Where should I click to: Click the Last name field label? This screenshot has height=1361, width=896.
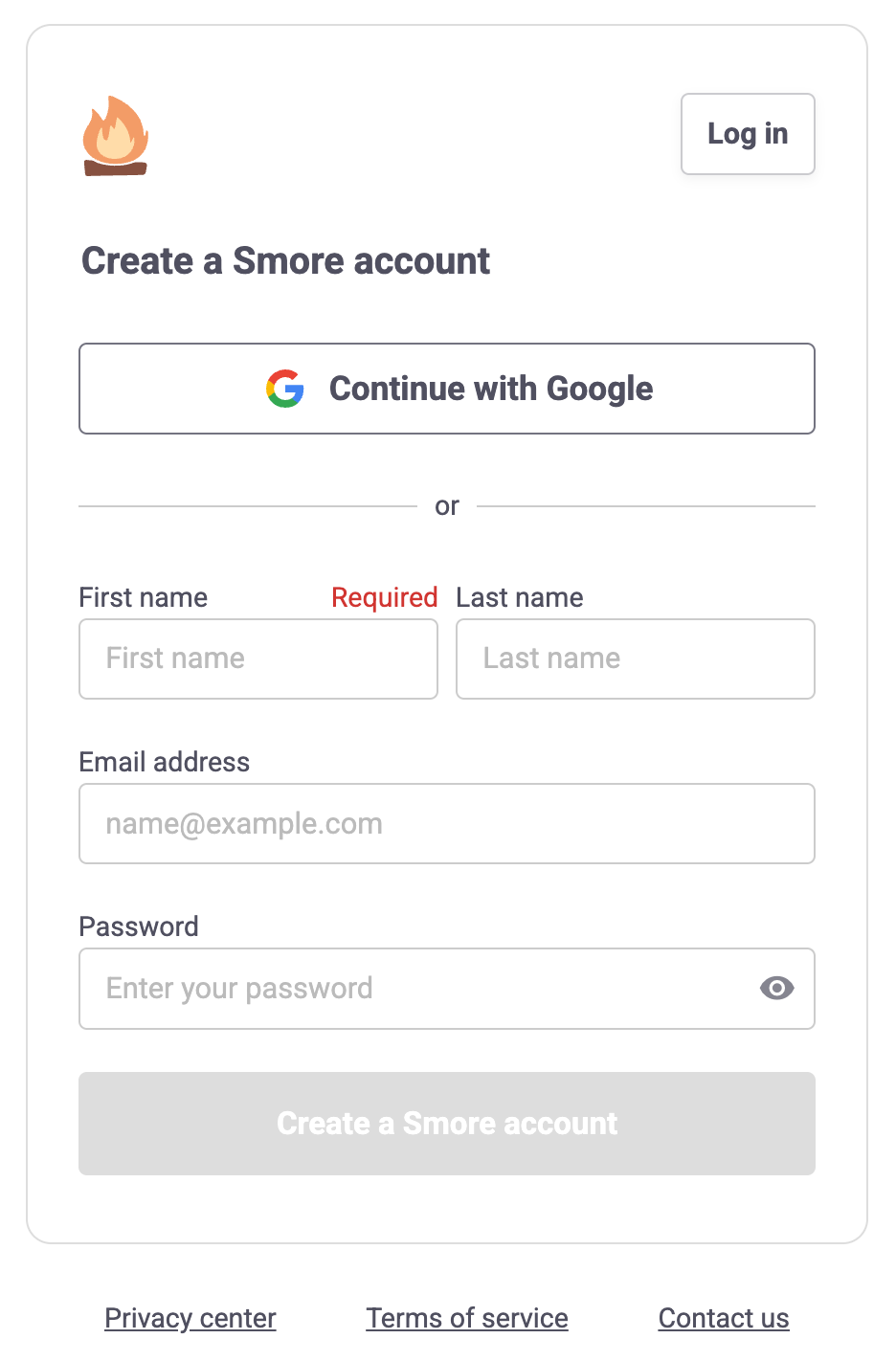(x=520, y=597)
